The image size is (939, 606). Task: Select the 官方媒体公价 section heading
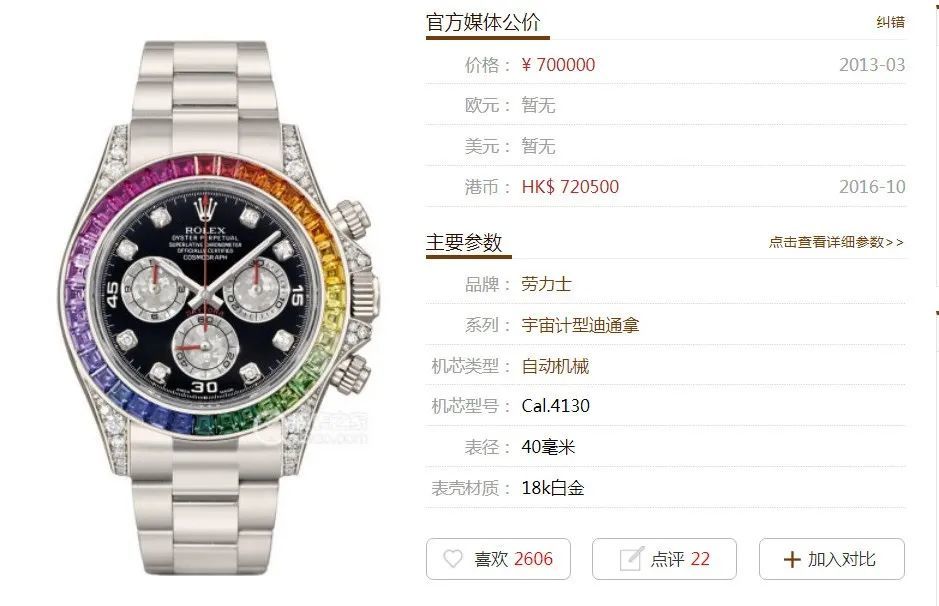coord(483,22)
